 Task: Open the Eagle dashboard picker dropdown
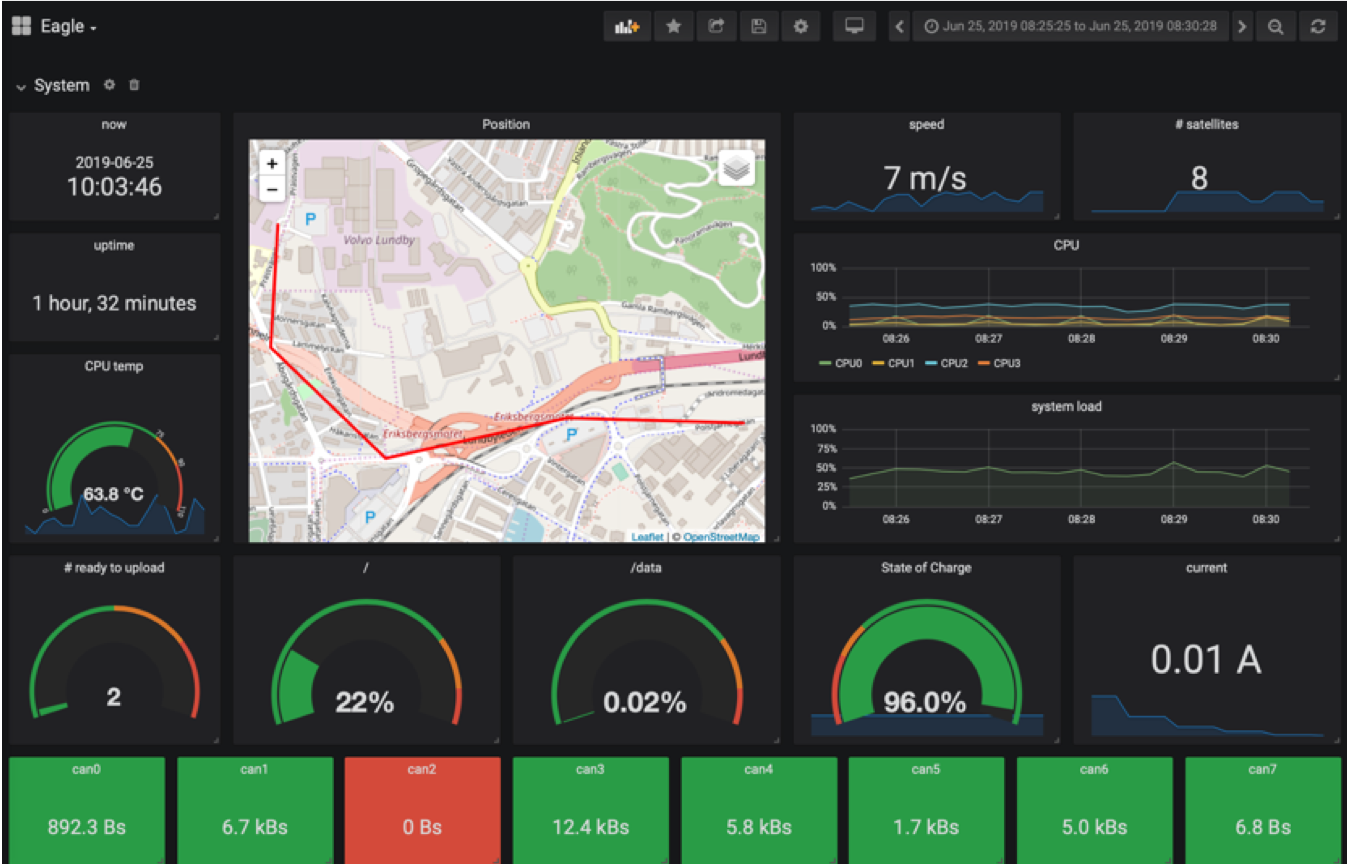67,27
